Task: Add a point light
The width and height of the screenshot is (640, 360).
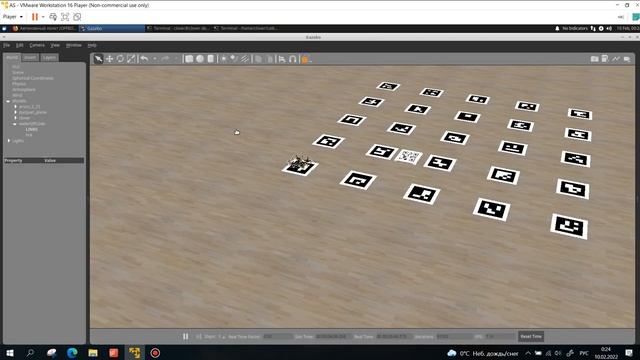Action: [x=223, y=59]
